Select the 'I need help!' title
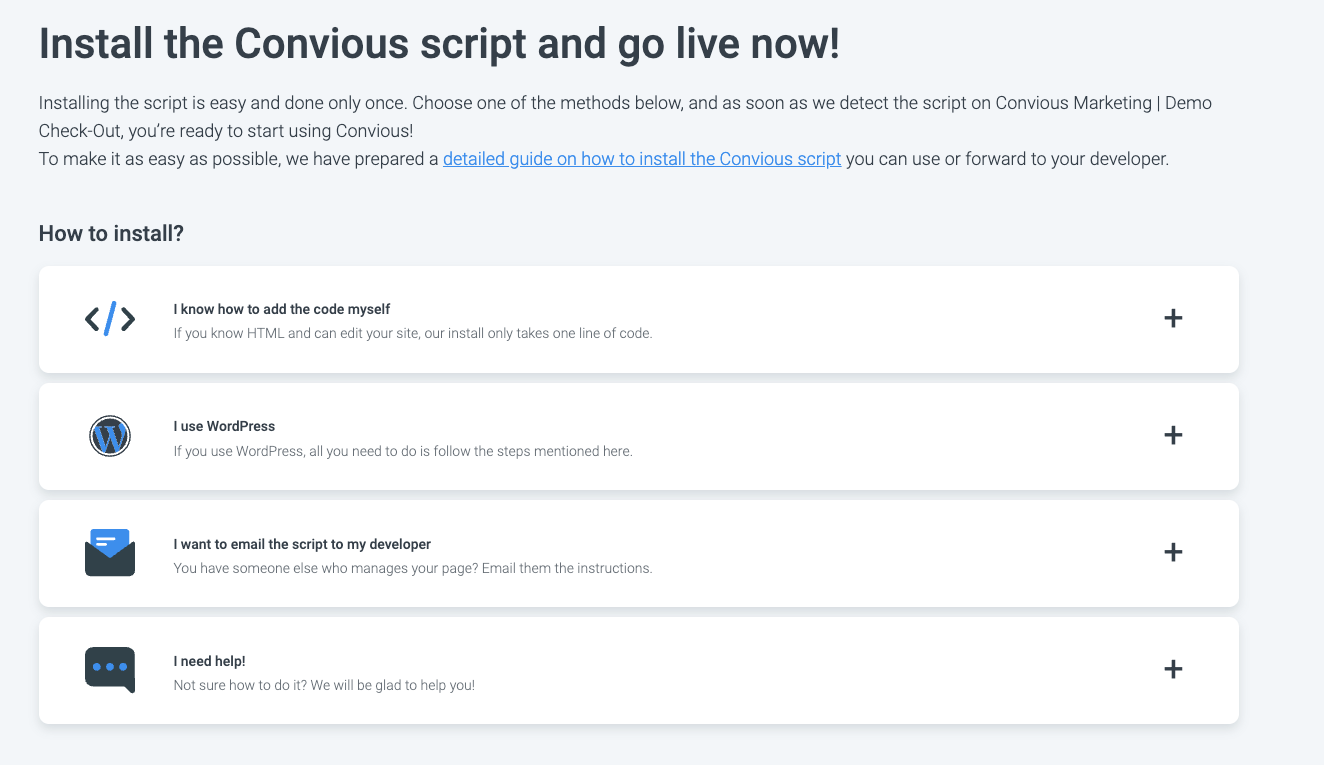 click(209, 662)
